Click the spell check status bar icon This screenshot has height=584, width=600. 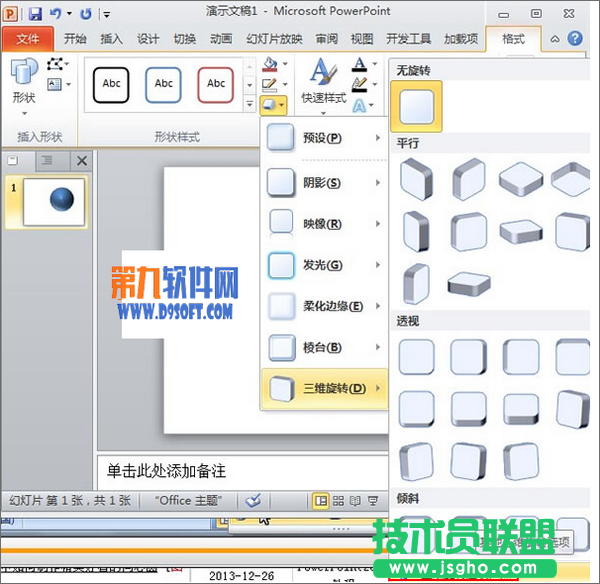253,501
